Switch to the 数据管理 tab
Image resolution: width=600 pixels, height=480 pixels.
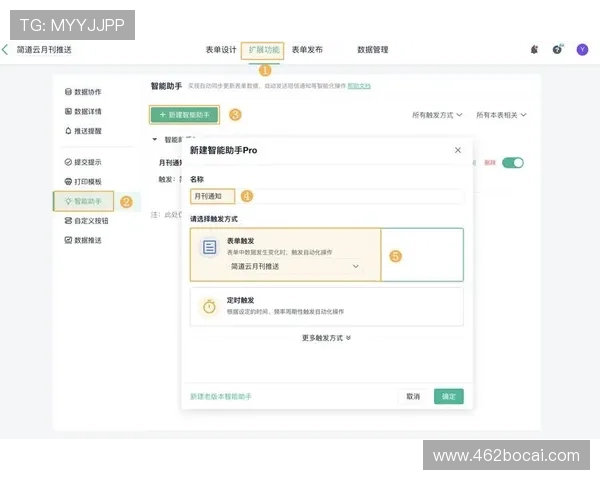pos(373,50)
